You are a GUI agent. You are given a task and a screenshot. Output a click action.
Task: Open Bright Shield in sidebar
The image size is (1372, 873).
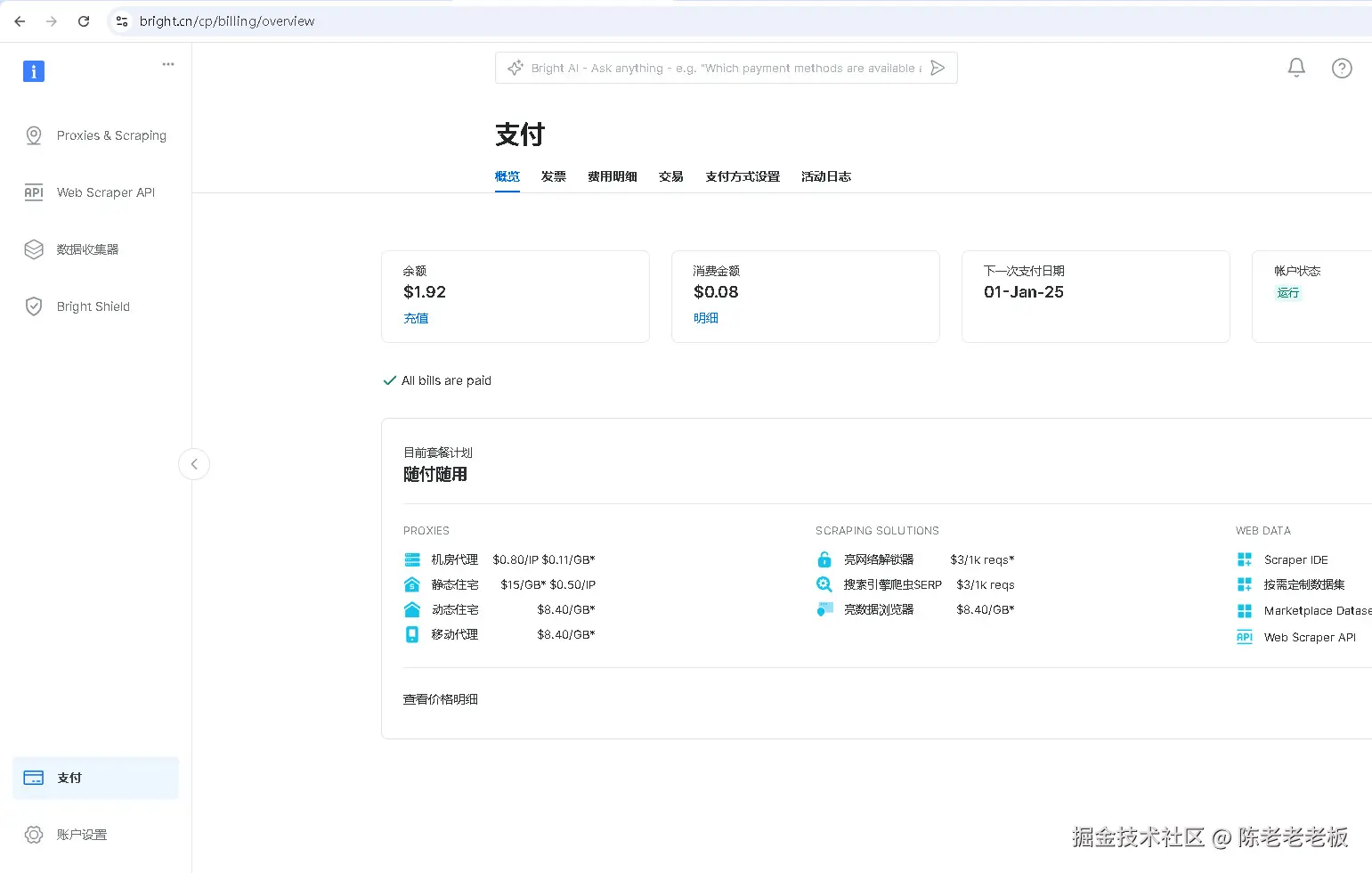pyautogui.click(x=95, y=306)
